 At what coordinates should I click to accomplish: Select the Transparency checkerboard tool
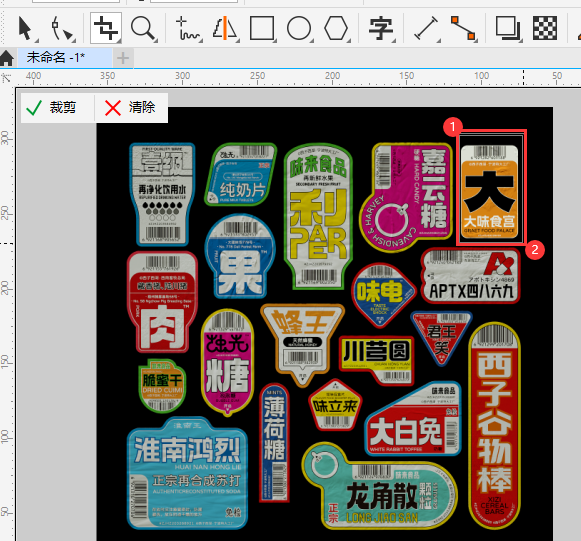[x=545, y=28]
